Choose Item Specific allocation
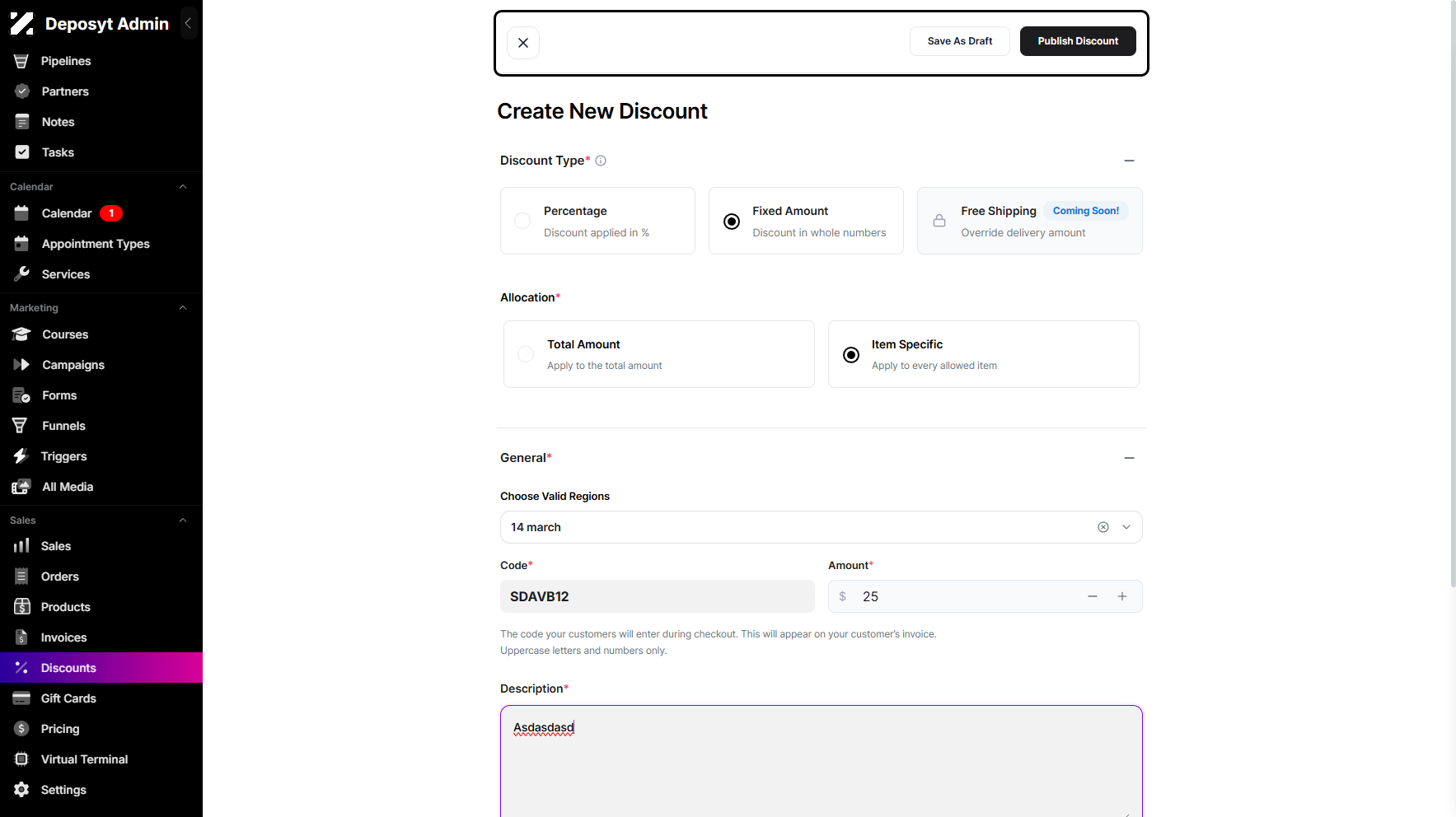Viewport: 1456px width, 817px height. point(984,354)
